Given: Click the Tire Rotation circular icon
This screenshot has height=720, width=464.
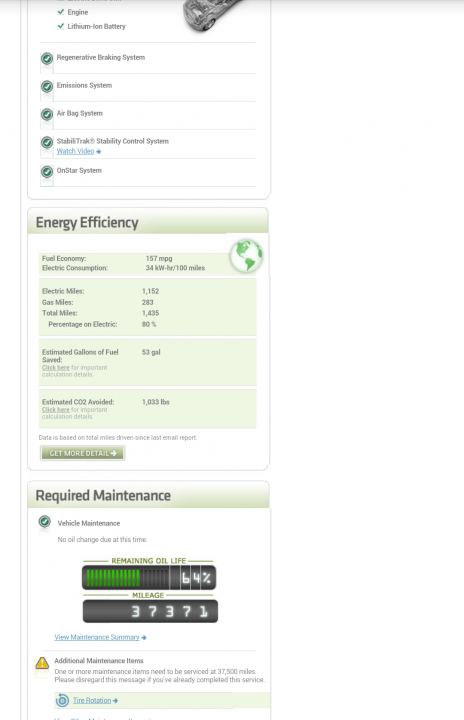Looking at the screenshot, I should [62, 700].
